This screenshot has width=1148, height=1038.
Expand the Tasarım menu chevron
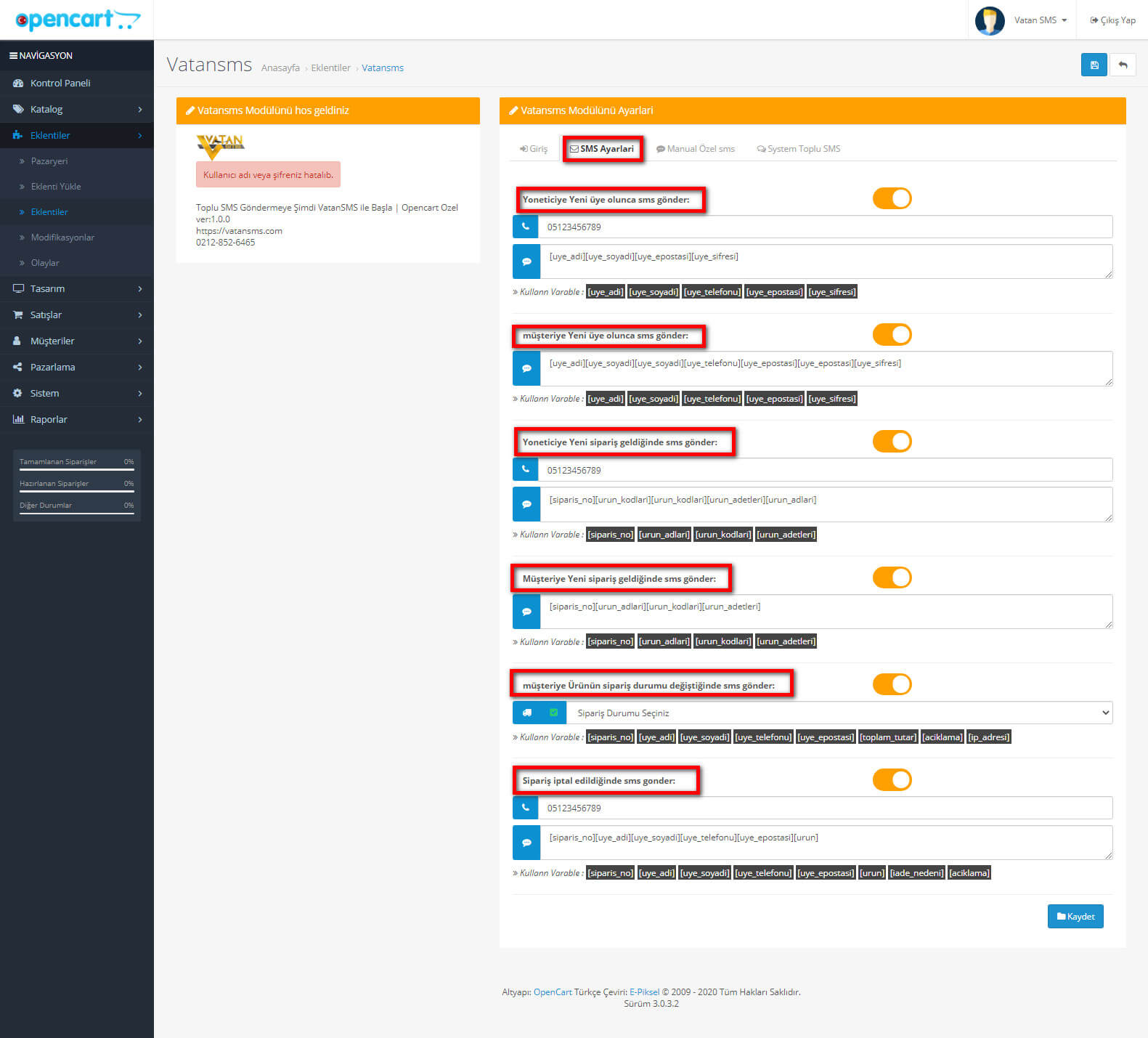(140, 288)
